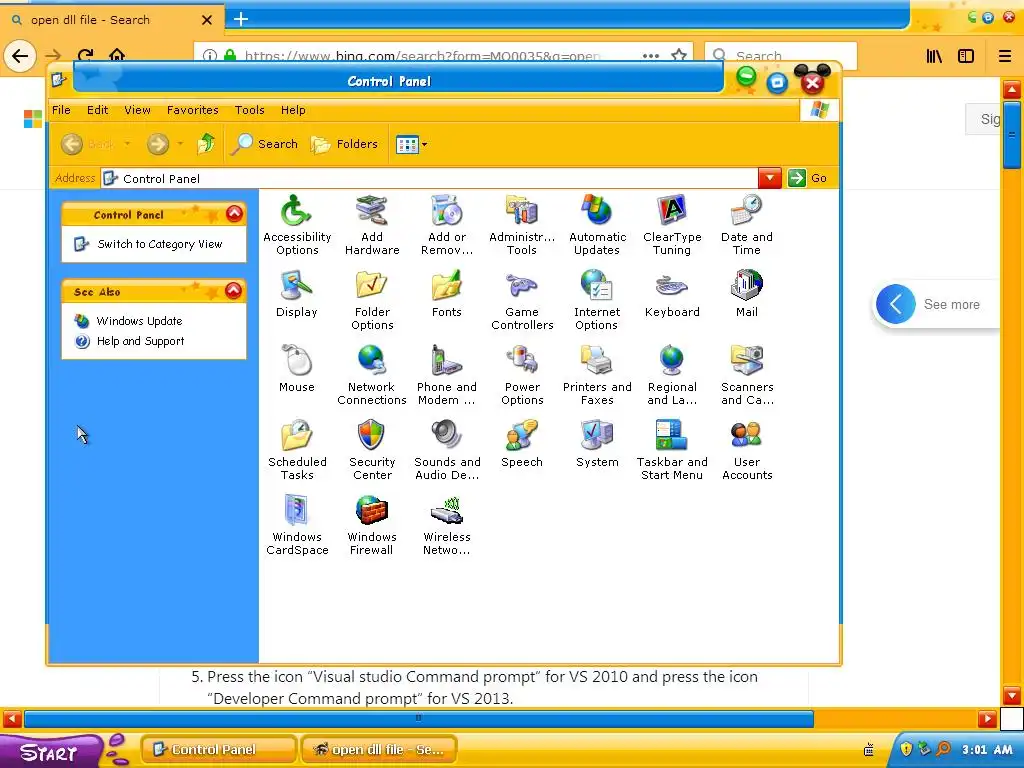Open Add Hardware applet

(372, 225)
